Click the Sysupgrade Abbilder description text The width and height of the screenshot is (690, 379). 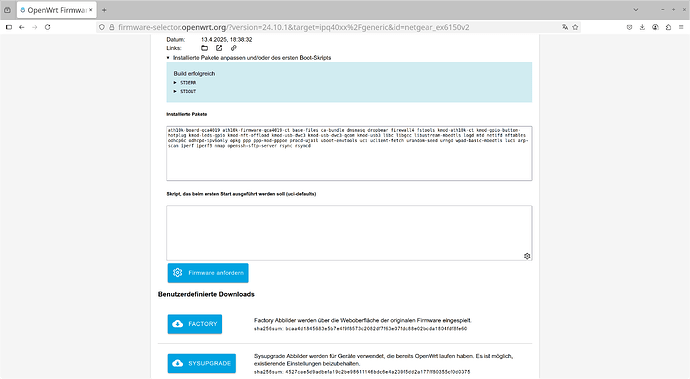(383, 360)
